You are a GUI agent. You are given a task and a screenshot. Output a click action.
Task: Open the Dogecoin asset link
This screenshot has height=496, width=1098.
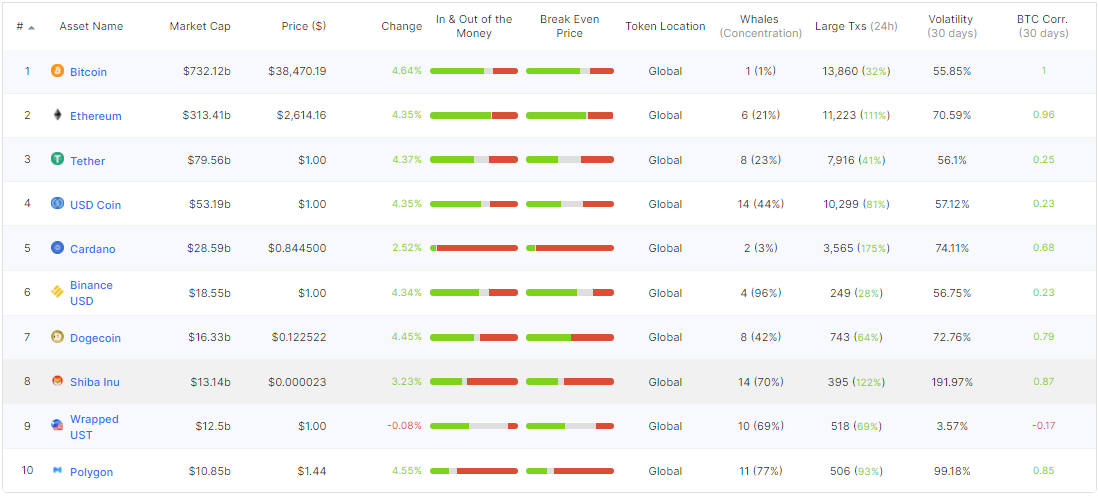pyautogui.click(x=95, y=338)
